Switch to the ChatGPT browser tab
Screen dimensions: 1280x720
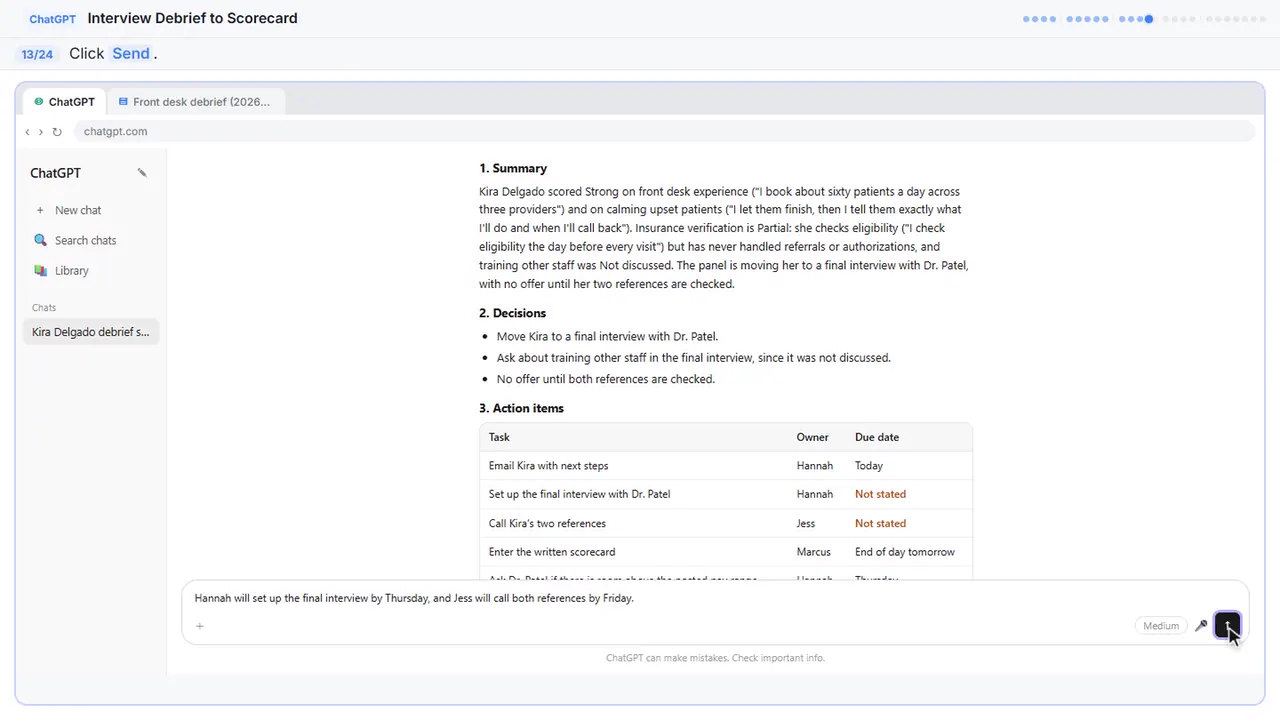coord(65,102)
